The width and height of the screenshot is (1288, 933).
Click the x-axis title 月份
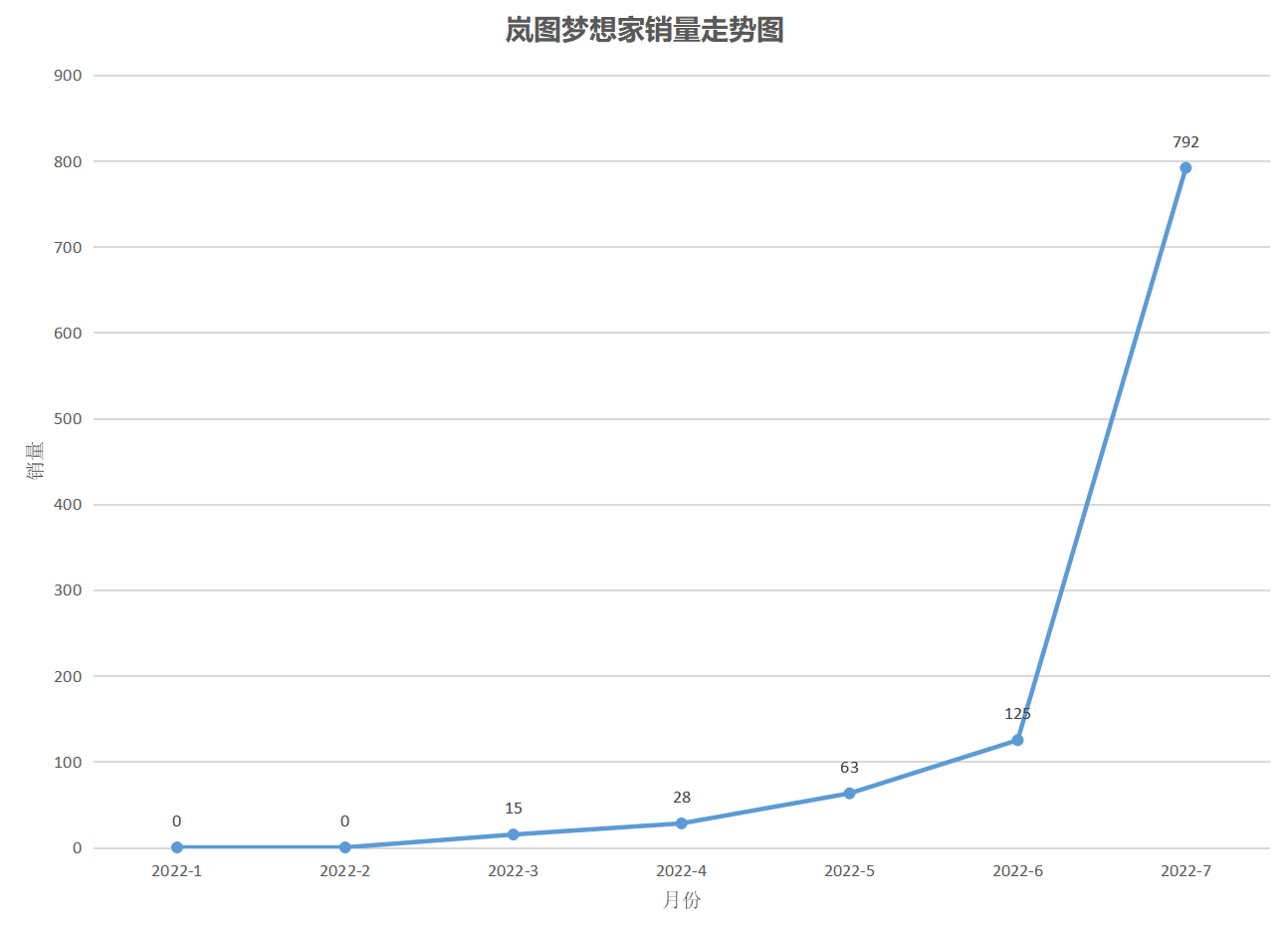click(682, 900)
